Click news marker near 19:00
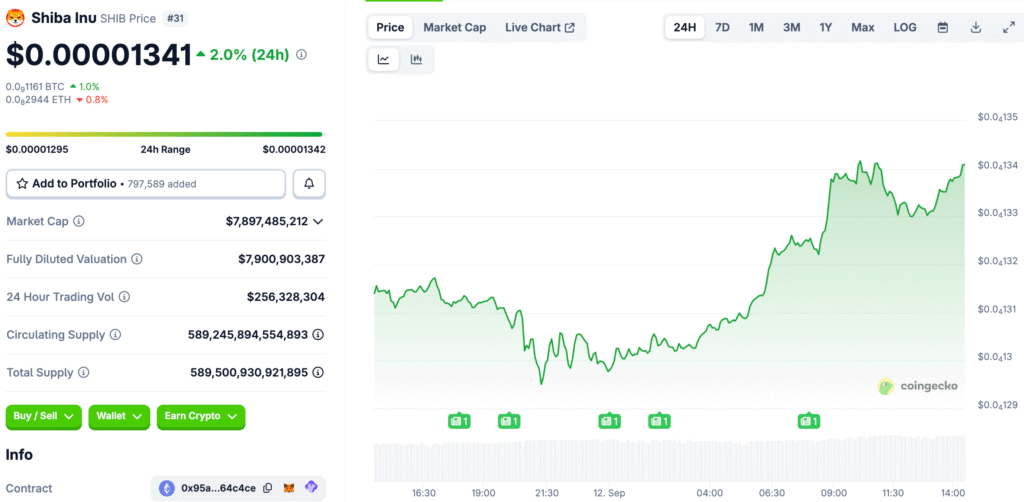The height and width of the screenshot is (502, 1024). pyautogui.click(x=509, y=421)
